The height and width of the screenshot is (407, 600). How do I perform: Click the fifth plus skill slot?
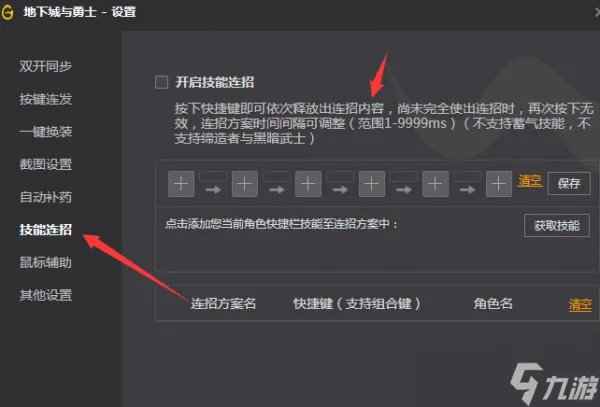point(435,184)
